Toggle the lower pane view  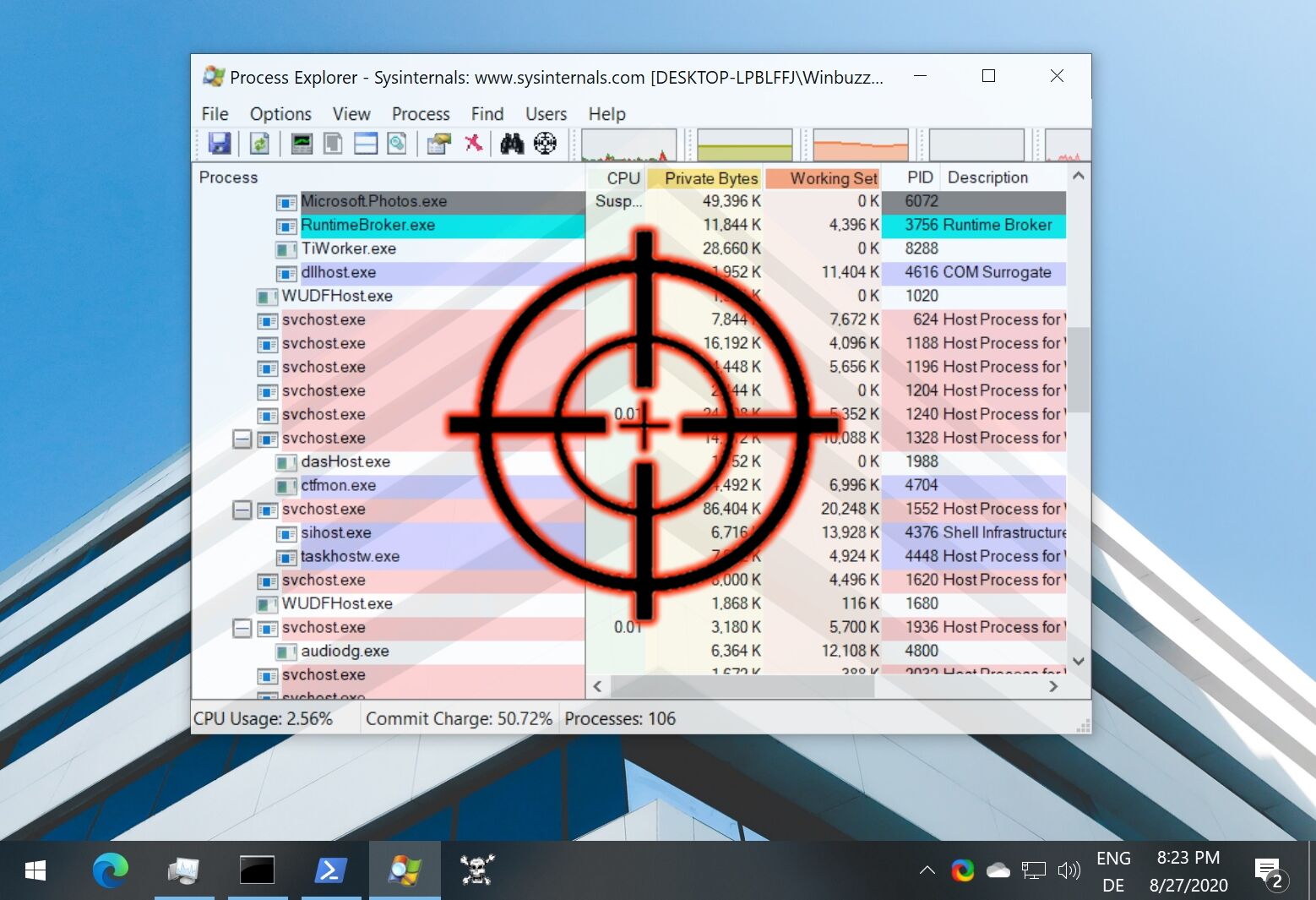pyautogui.click(x=365, y=144)
